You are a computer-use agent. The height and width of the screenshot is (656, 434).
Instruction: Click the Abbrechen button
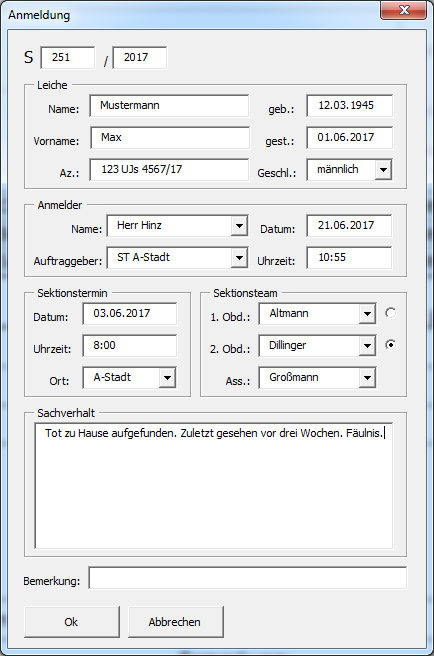point(175,622)
